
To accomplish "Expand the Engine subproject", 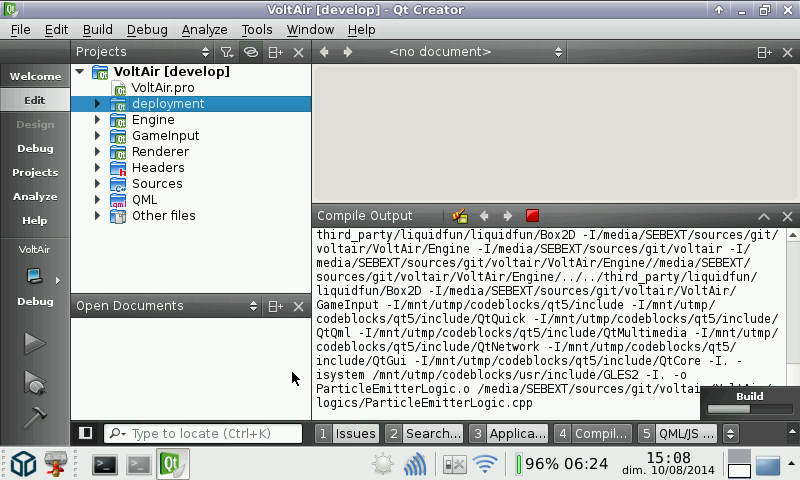I will pyautogui.click(x=97, y=120).
